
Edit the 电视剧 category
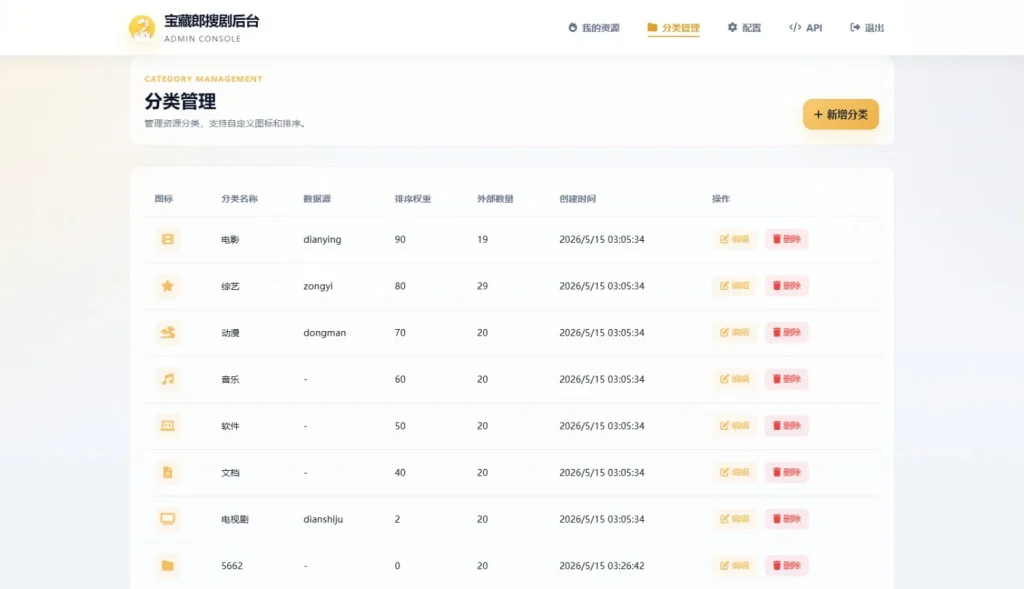pos(735,519)
